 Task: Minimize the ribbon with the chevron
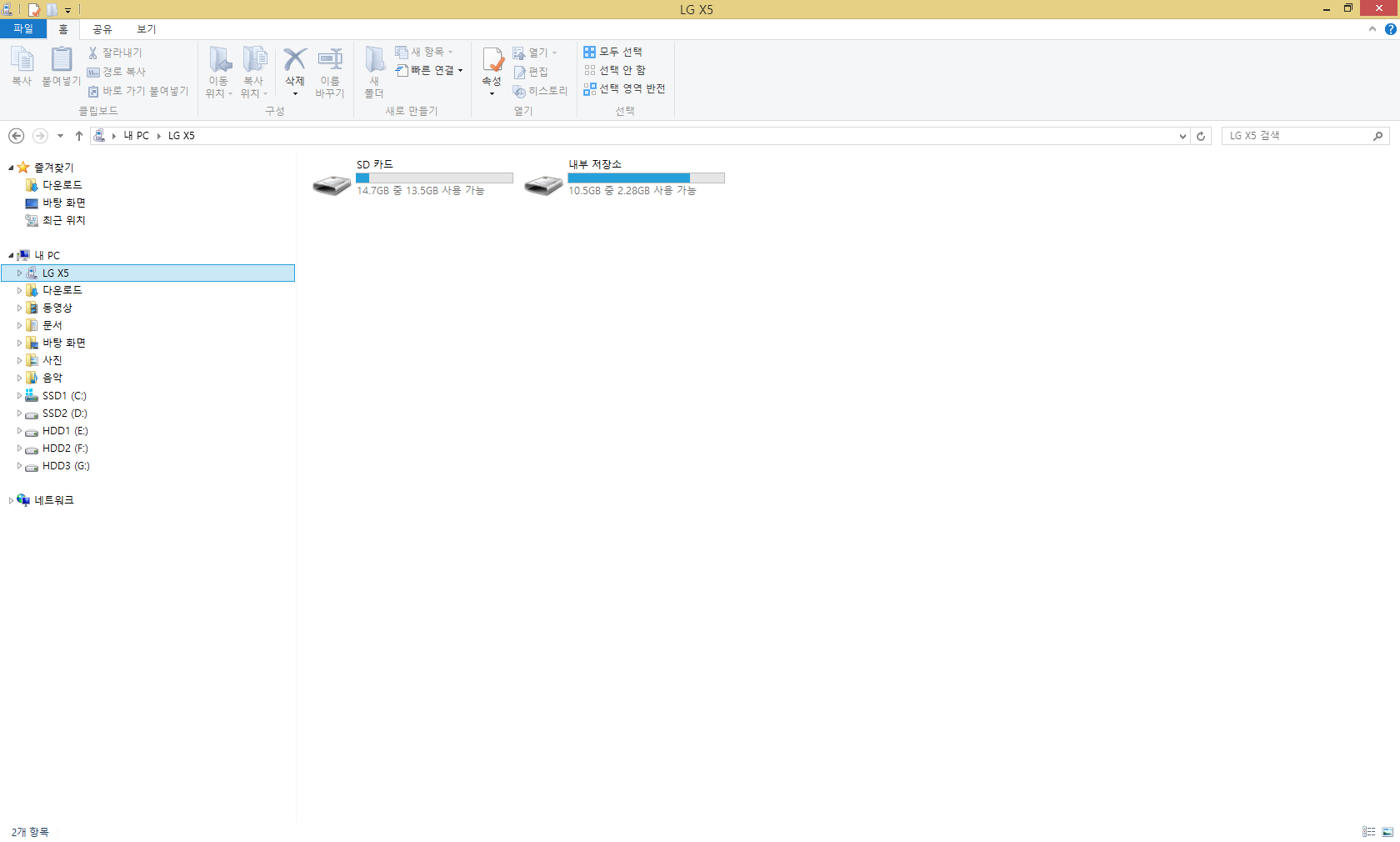1372,29
